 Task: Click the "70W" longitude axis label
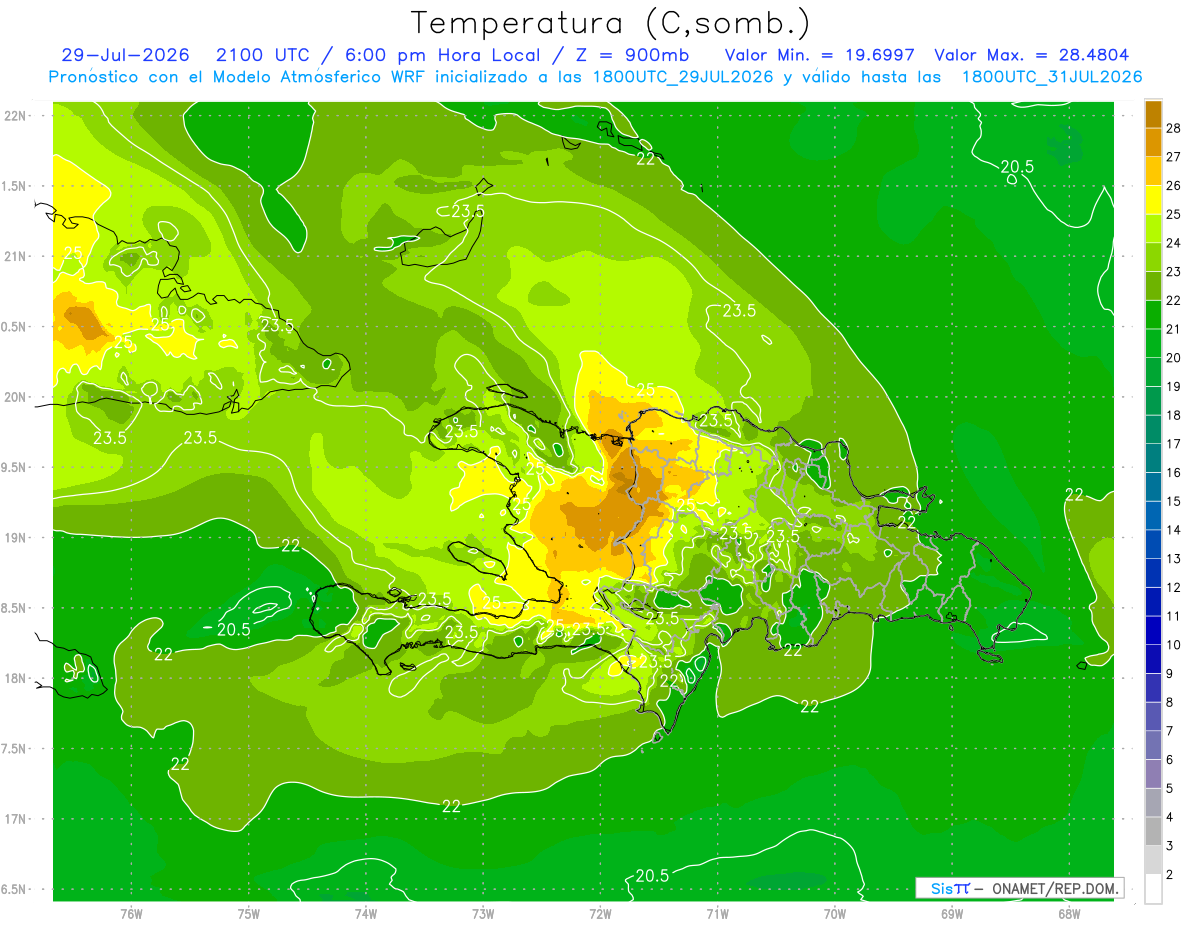[834, 914]
